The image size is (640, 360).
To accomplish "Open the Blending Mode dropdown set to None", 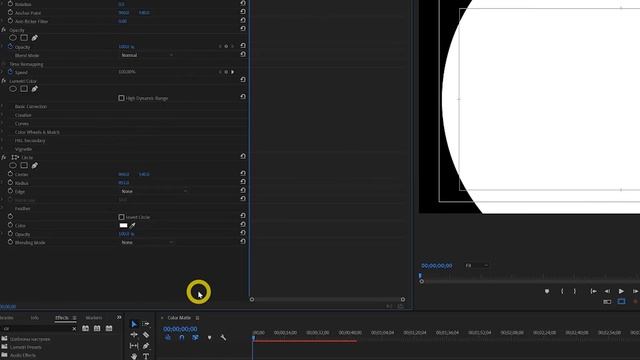I will pos(147,242).
